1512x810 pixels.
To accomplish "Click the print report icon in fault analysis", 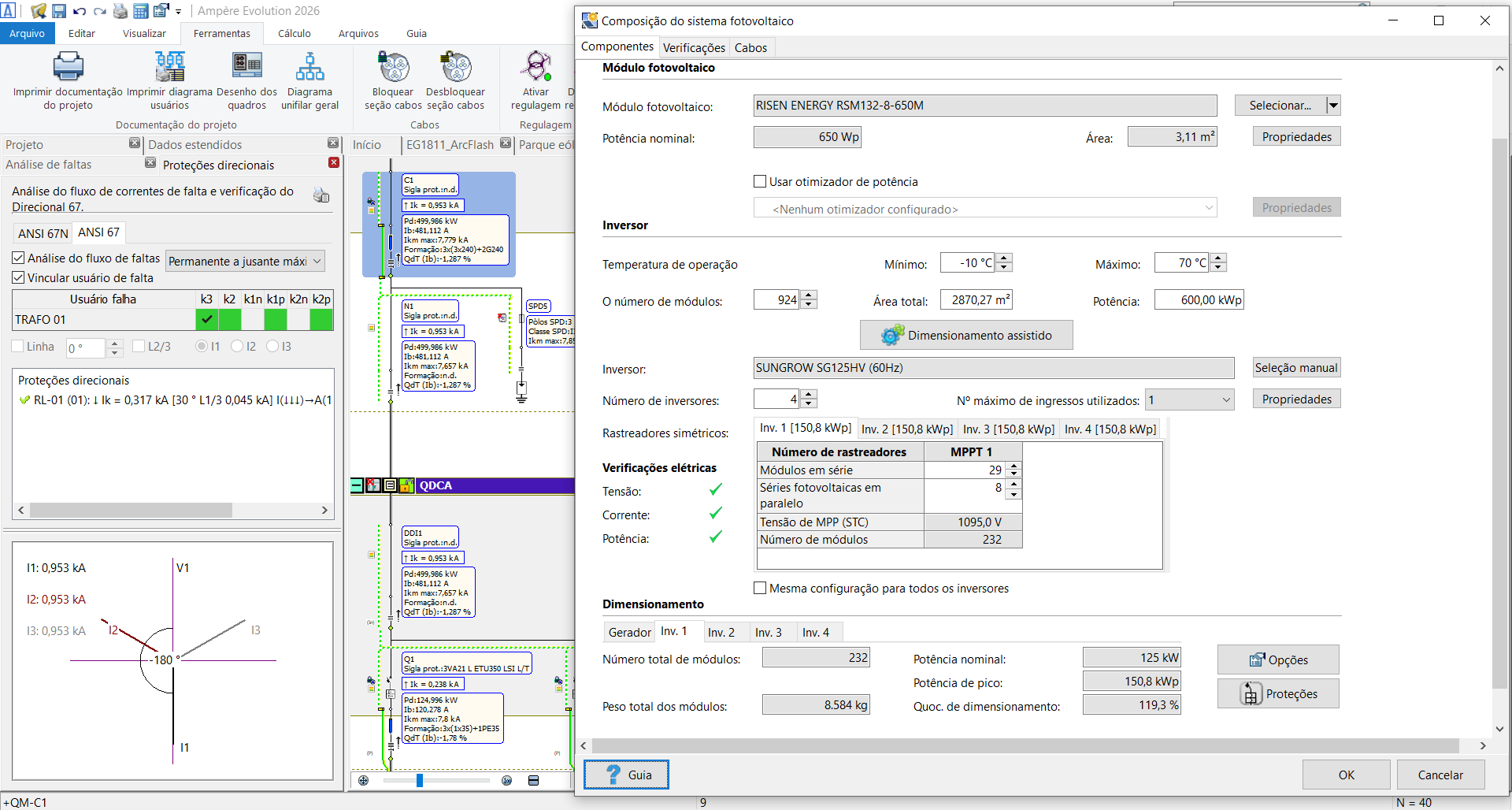I will pos(321,195).
